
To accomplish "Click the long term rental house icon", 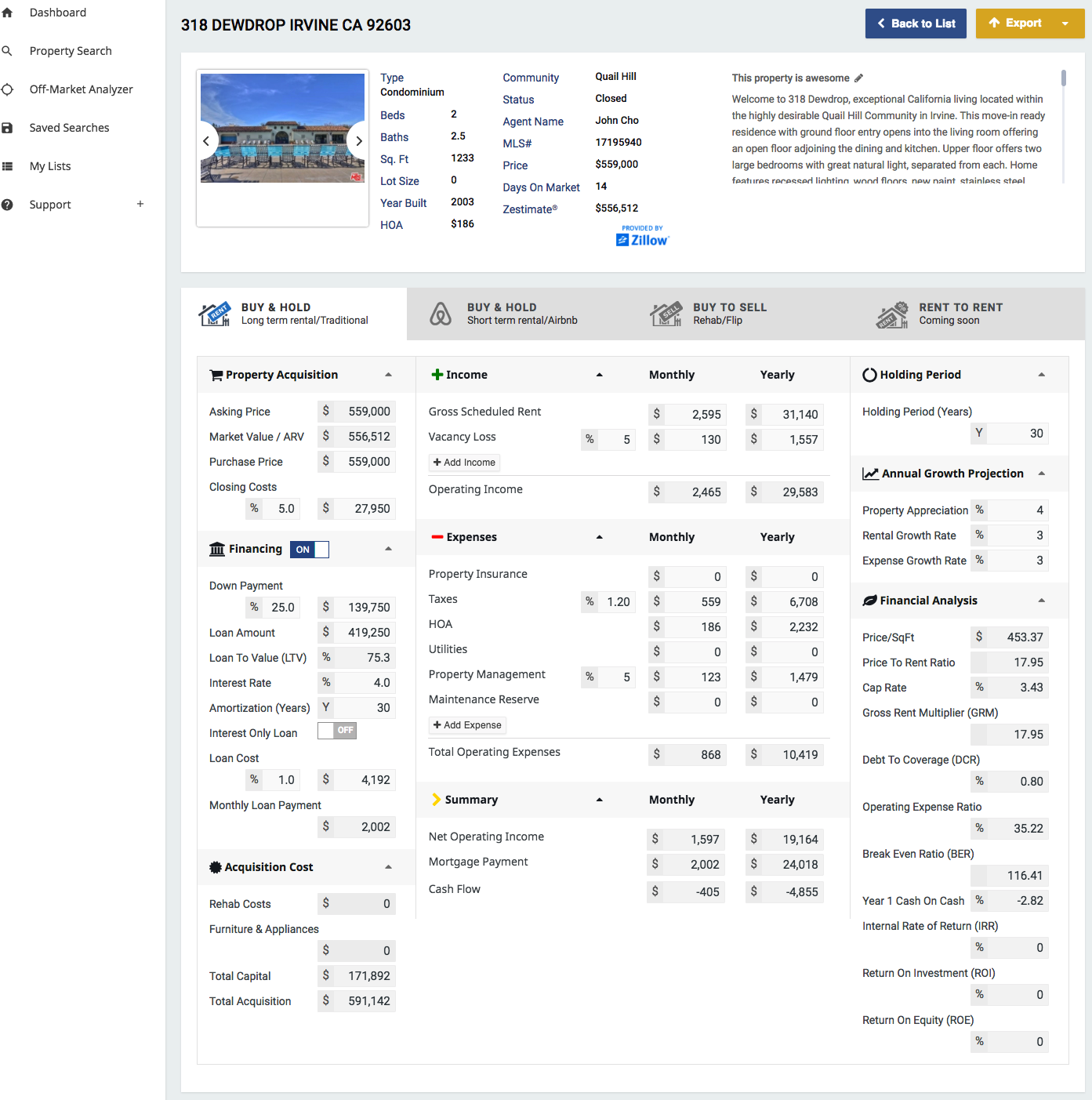I will pyautogui.click(x=215, y=314).
